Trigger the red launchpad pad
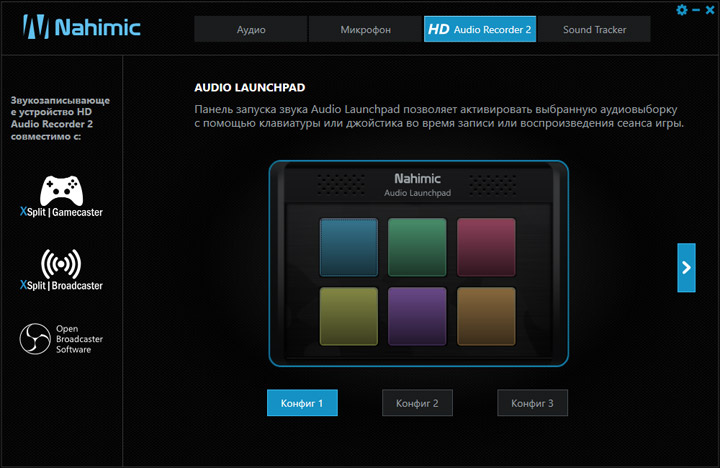720x468 pixels. [x=486, y=248]
